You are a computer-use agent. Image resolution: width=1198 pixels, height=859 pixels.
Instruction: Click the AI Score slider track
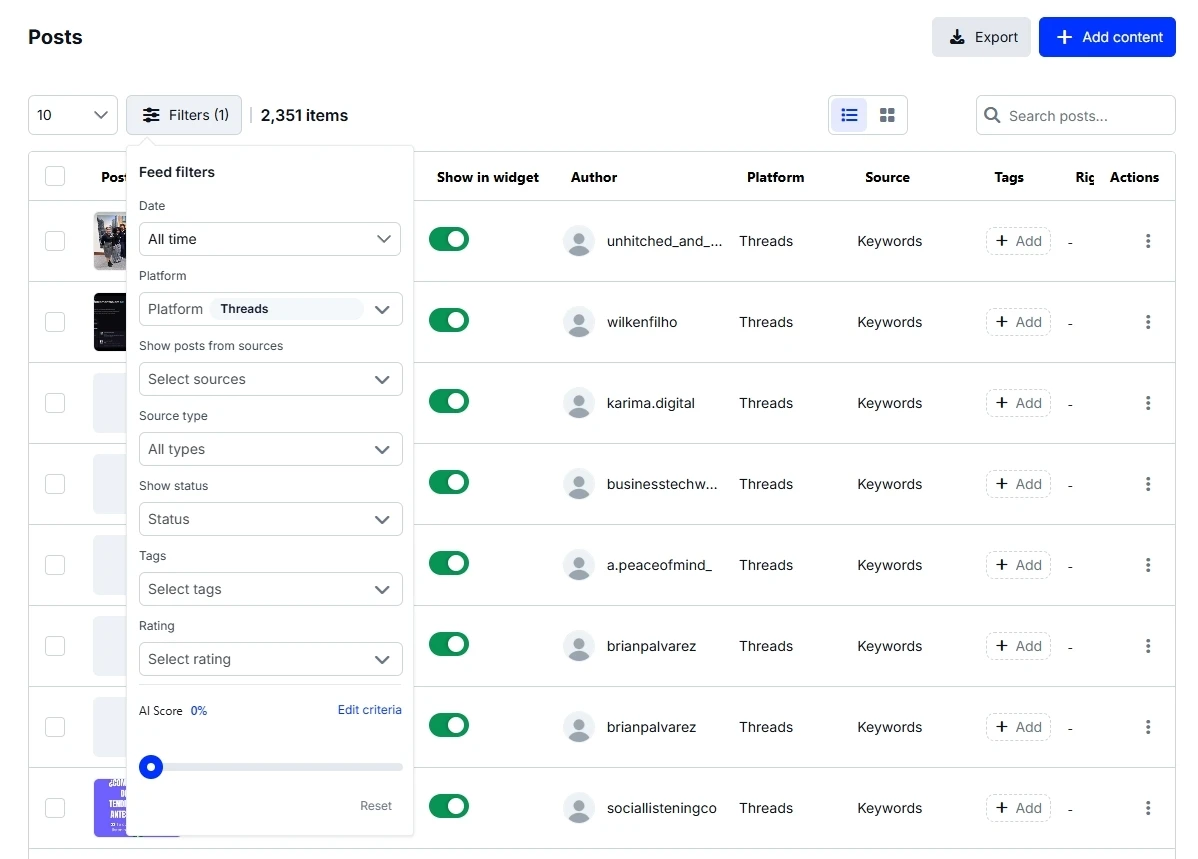click(x=271, y=767)
